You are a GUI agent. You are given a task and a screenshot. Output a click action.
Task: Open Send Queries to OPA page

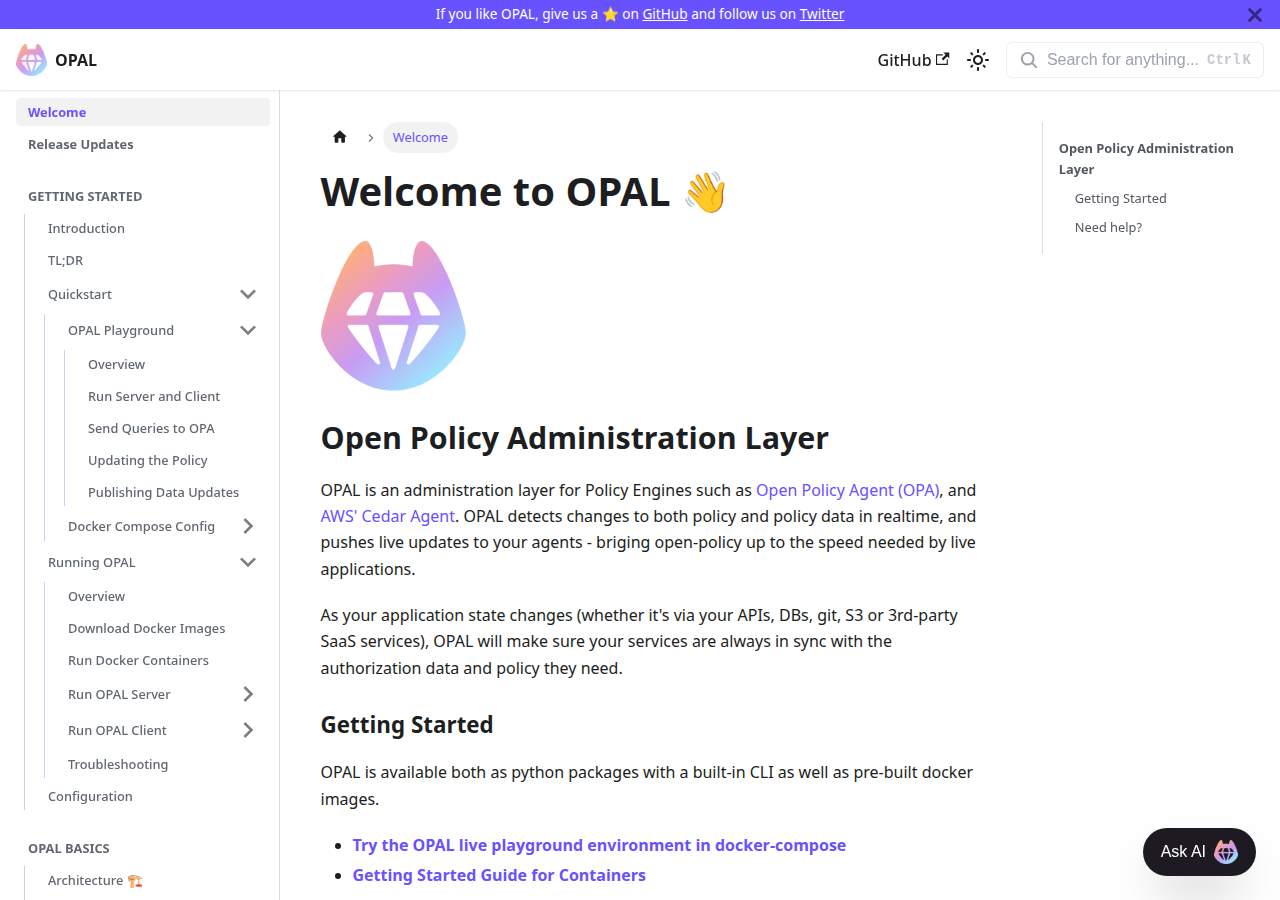click(173, 428)
